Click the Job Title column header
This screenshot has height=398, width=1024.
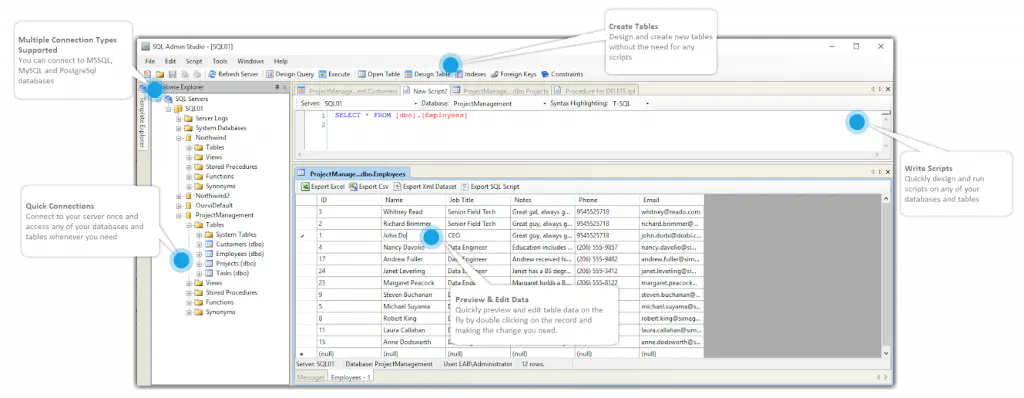click(x=478, y=199)
